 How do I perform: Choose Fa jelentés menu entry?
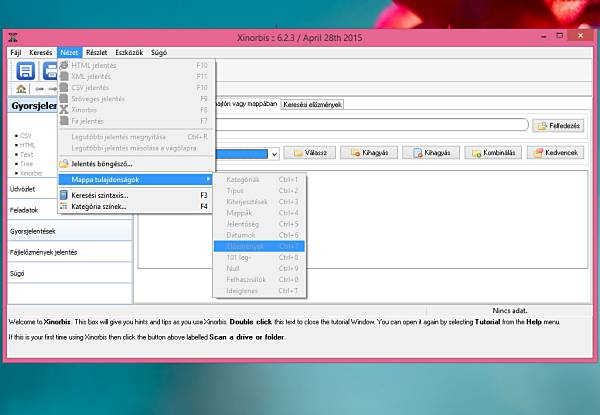click(135, 121)
